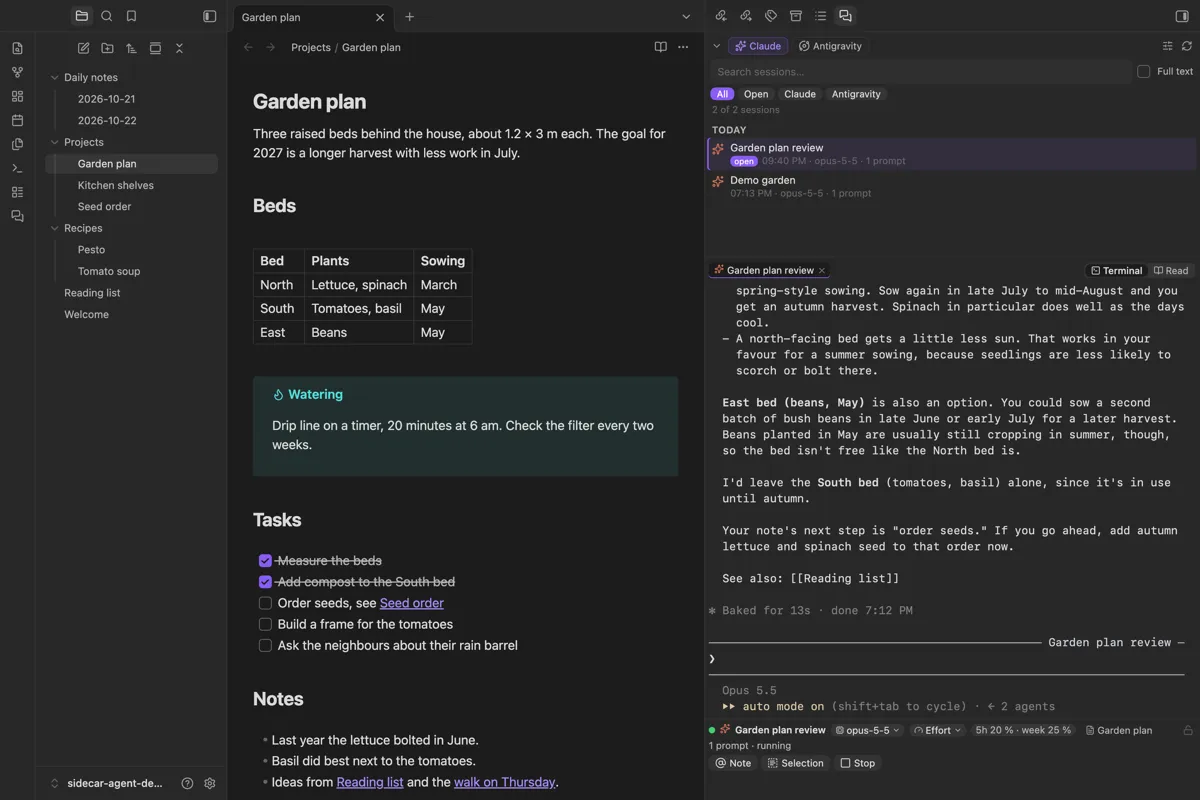This screenshot has width=1200, height=800.
Task: Switch session view to Terminal mode
Action: (x=1116, y=270)
